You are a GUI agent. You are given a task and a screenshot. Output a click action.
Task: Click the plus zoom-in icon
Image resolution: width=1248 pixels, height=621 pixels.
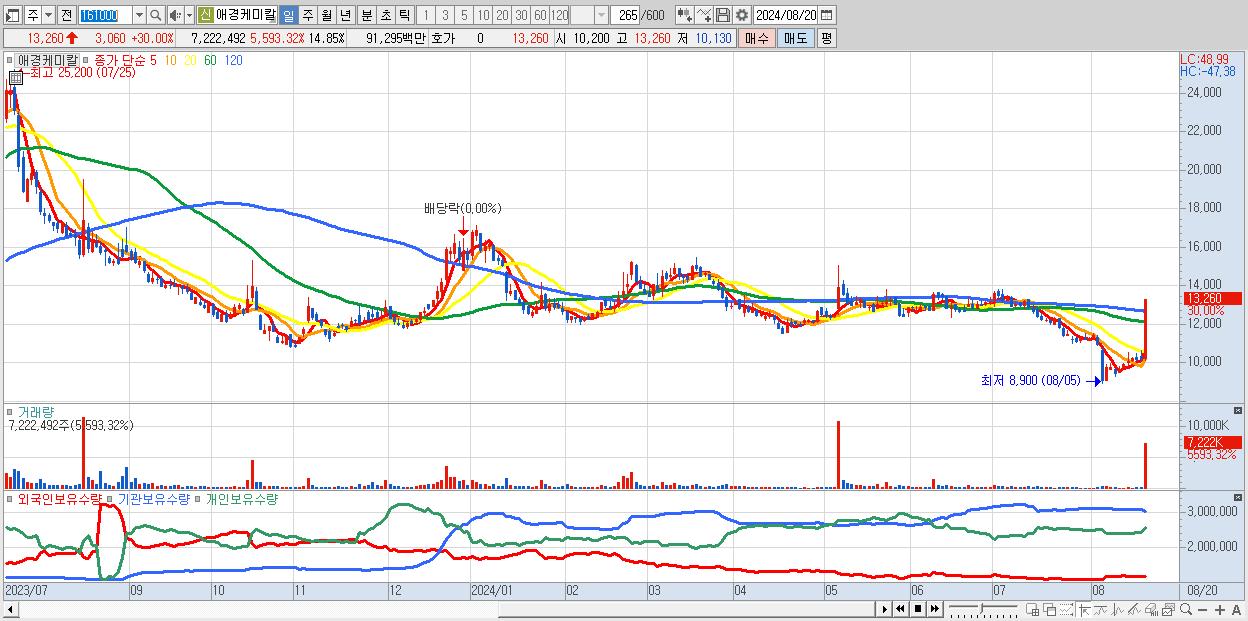click(x=1219, y=609)
